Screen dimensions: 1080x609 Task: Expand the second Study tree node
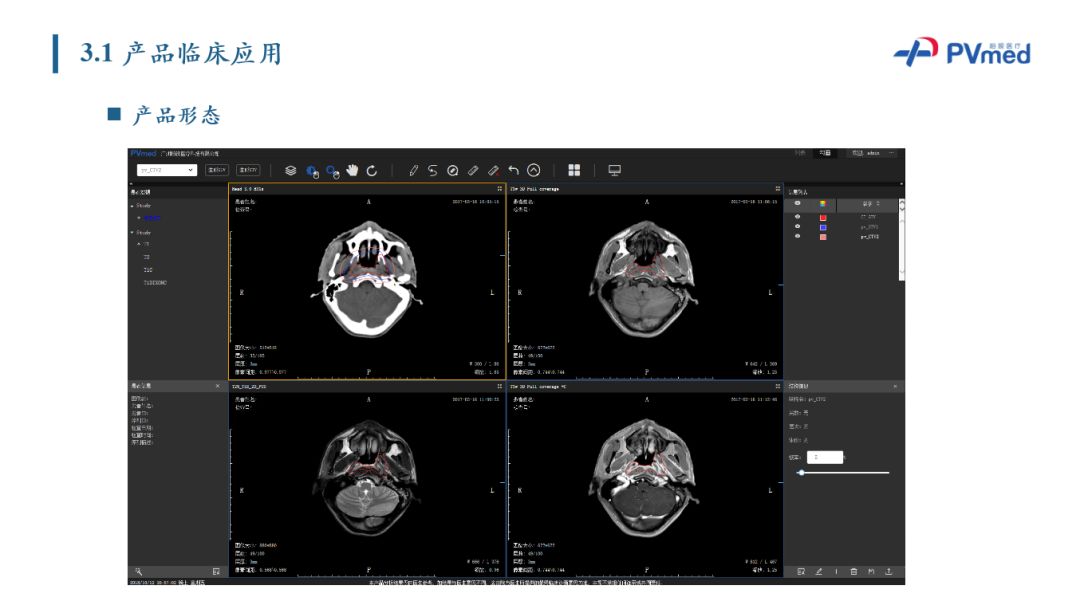click(132, 232)
